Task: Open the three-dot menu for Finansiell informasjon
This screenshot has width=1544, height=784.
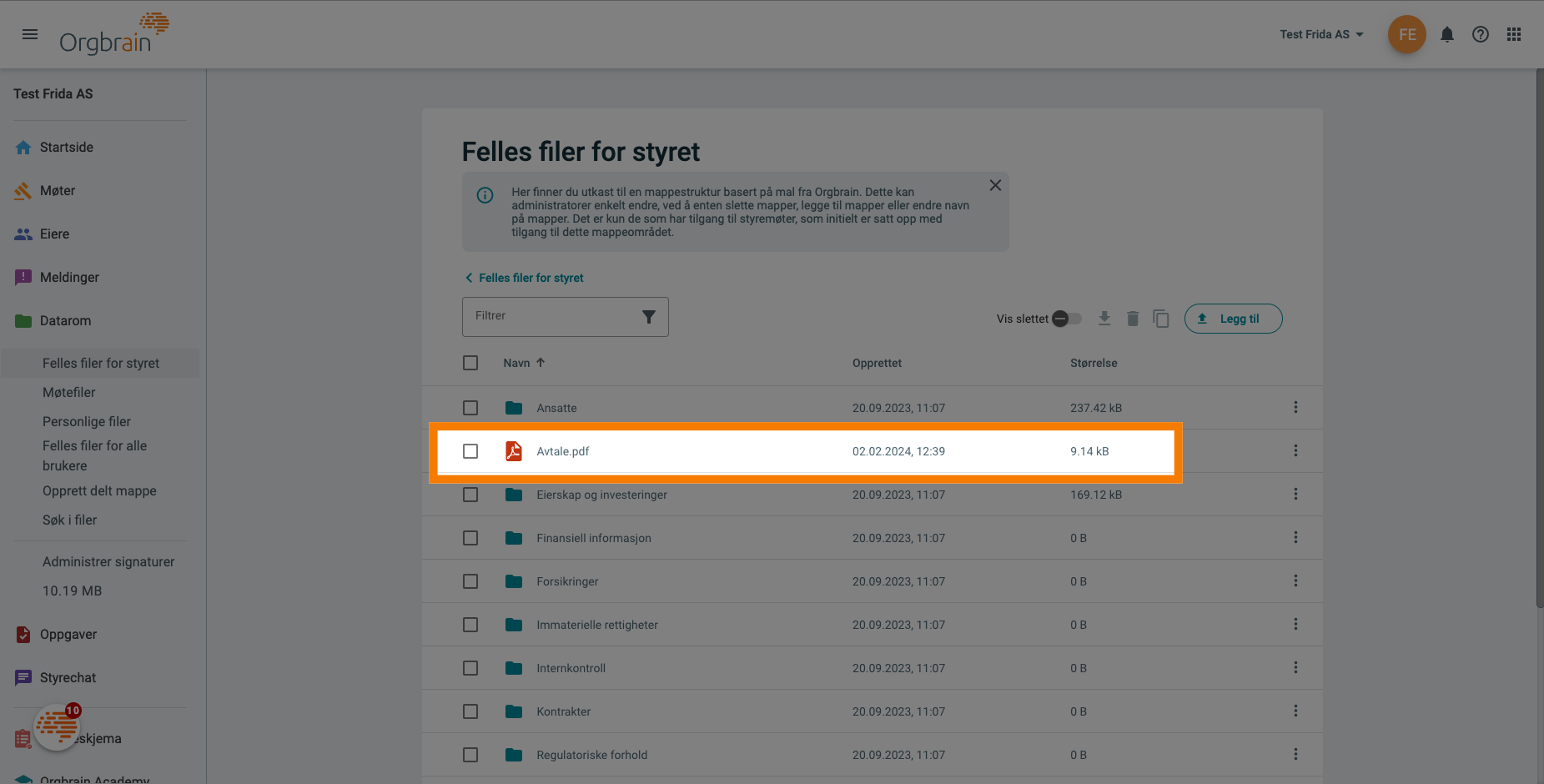Action: (1295, 537)
